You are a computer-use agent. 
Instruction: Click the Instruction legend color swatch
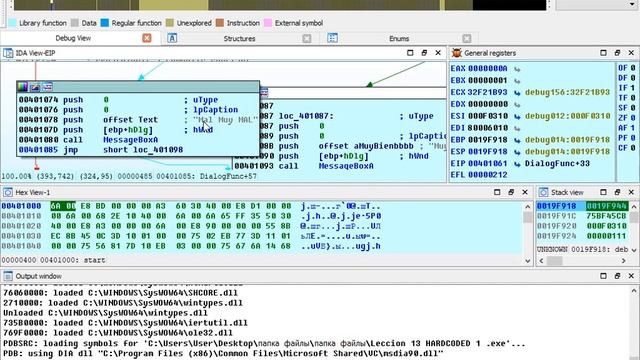[220, 23]
